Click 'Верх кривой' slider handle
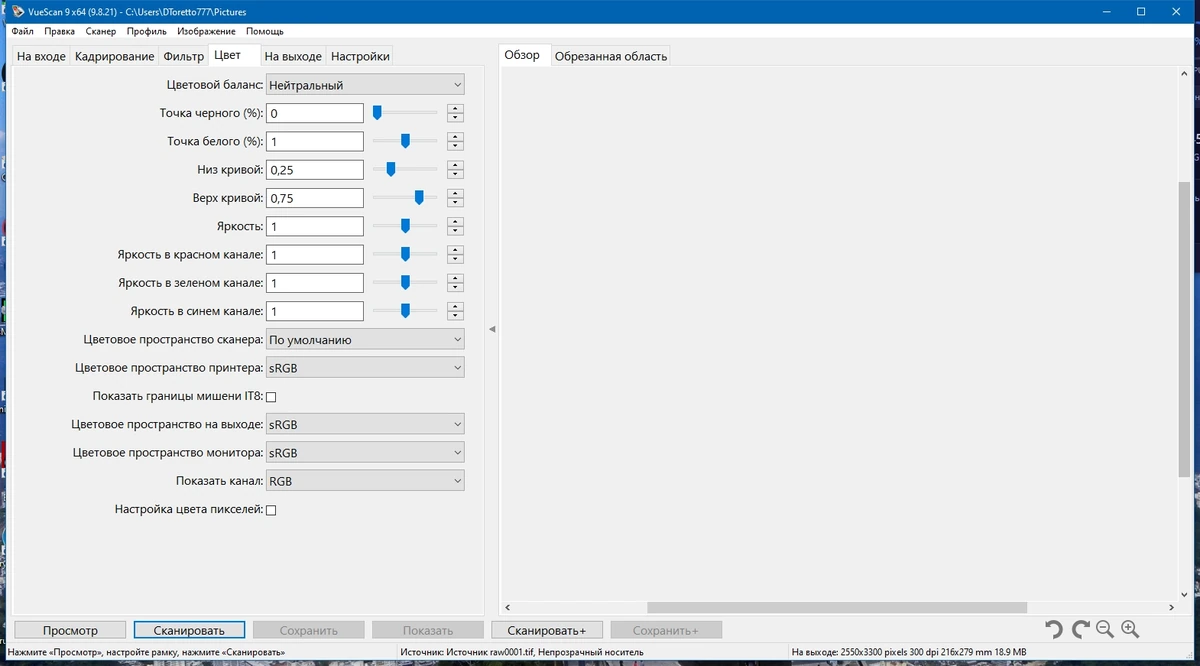This screenshot has height=666, width=1200. (x=419, y=198)
